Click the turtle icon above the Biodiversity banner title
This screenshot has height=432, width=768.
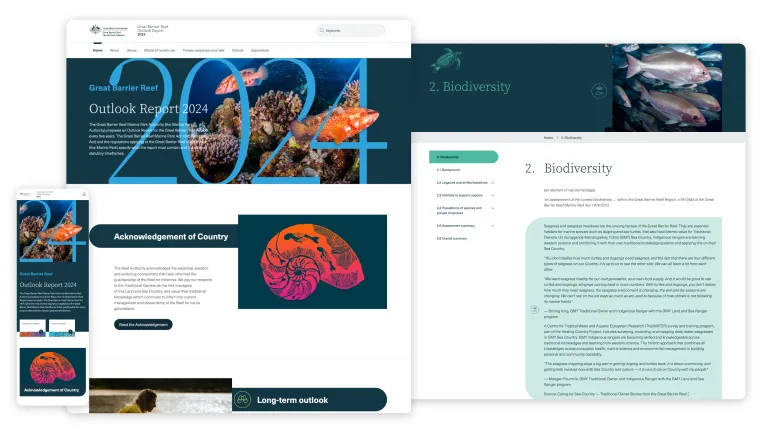(445, 60)
